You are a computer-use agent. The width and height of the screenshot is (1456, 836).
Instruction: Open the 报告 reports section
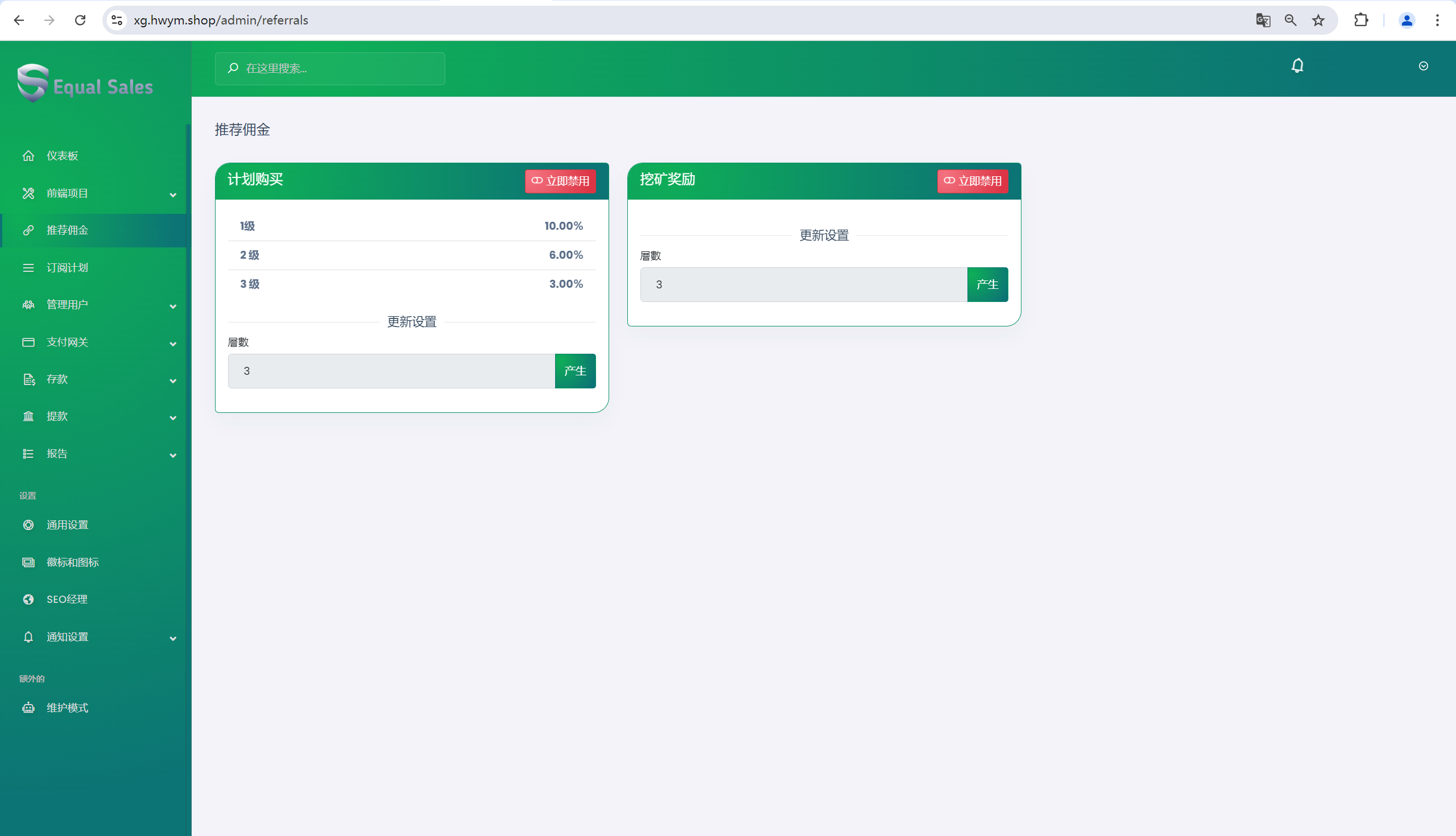click(x=95, y=454)
